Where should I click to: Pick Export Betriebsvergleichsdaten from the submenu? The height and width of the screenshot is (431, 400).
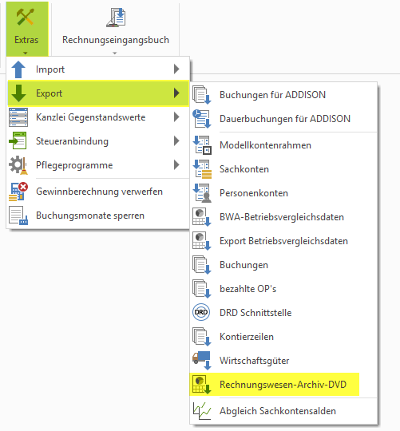click(x=284, y=241)
